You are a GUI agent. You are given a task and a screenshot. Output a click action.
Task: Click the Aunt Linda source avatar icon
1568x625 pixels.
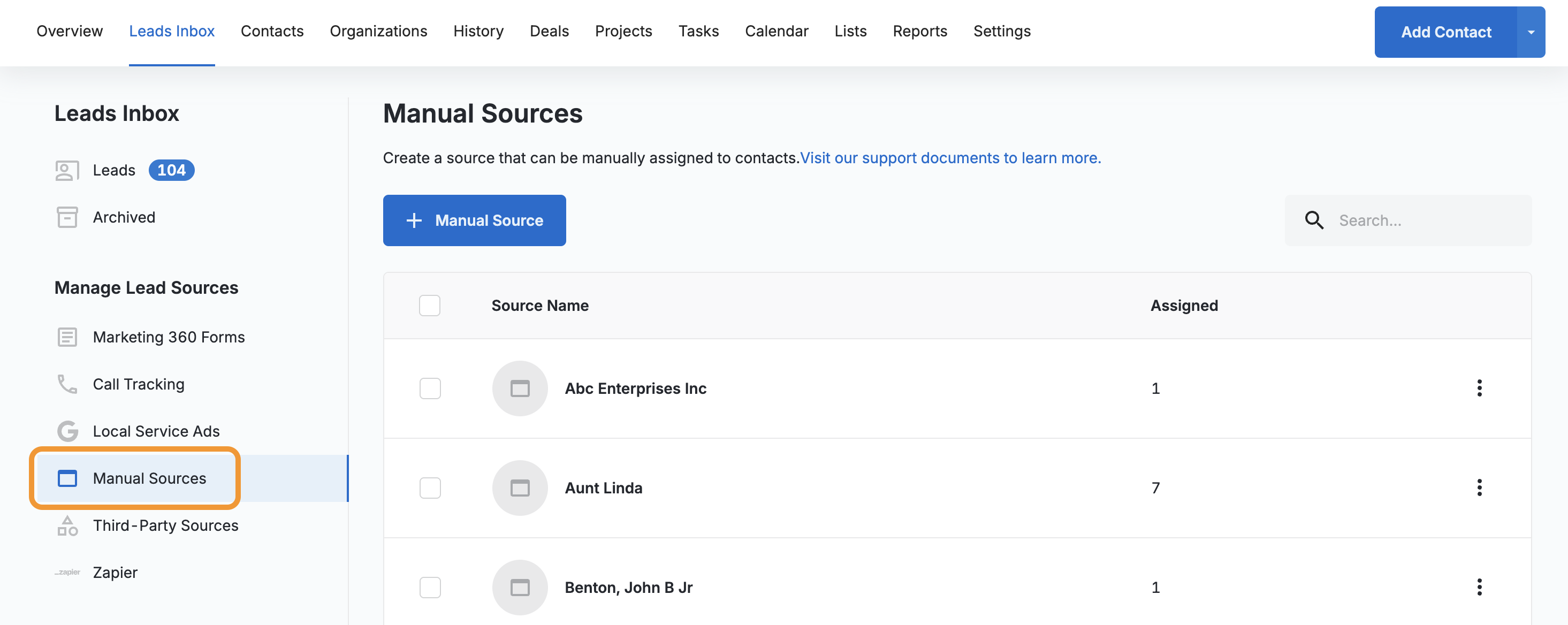tap(519, 488)
